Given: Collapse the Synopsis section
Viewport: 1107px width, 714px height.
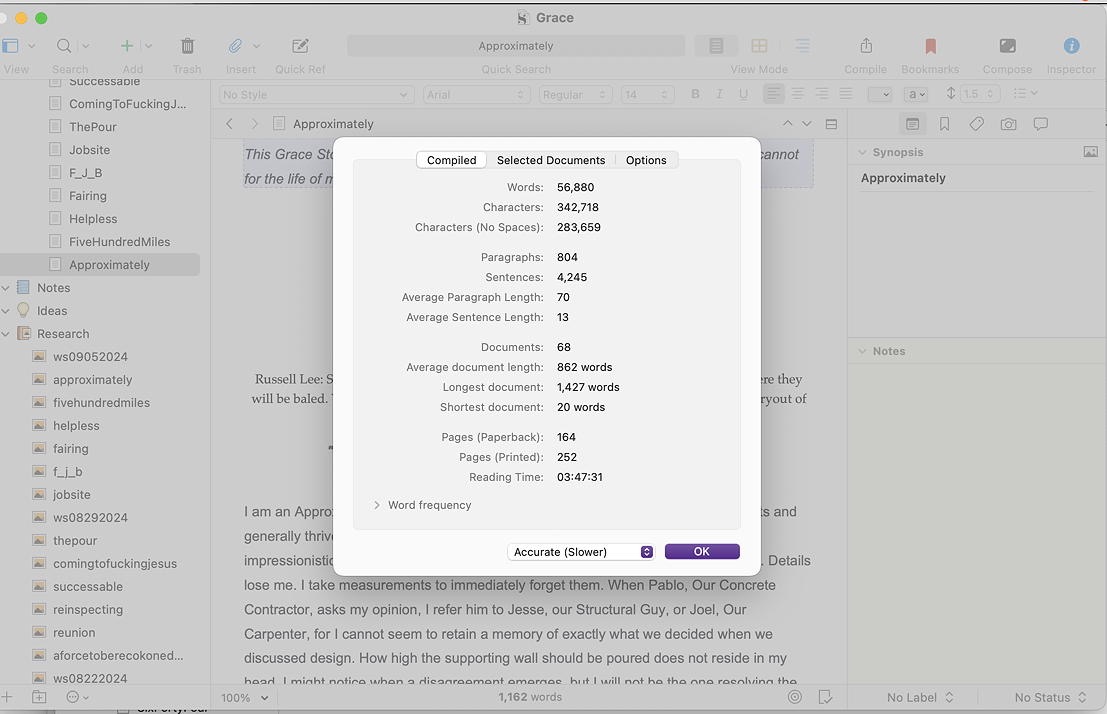Looking at the screenshot, I should point(862,152).
